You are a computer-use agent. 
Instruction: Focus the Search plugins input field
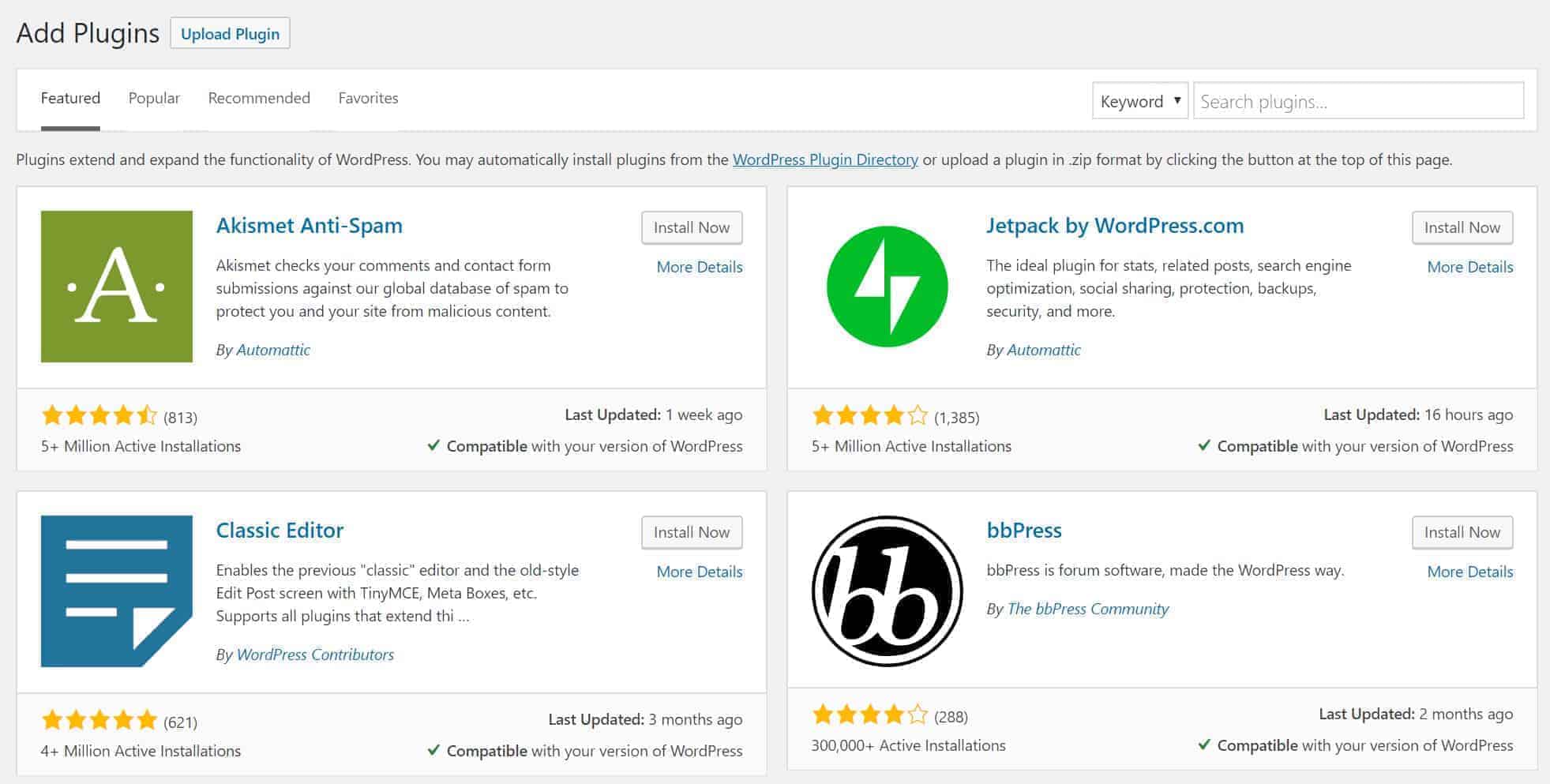(1358, 101)
